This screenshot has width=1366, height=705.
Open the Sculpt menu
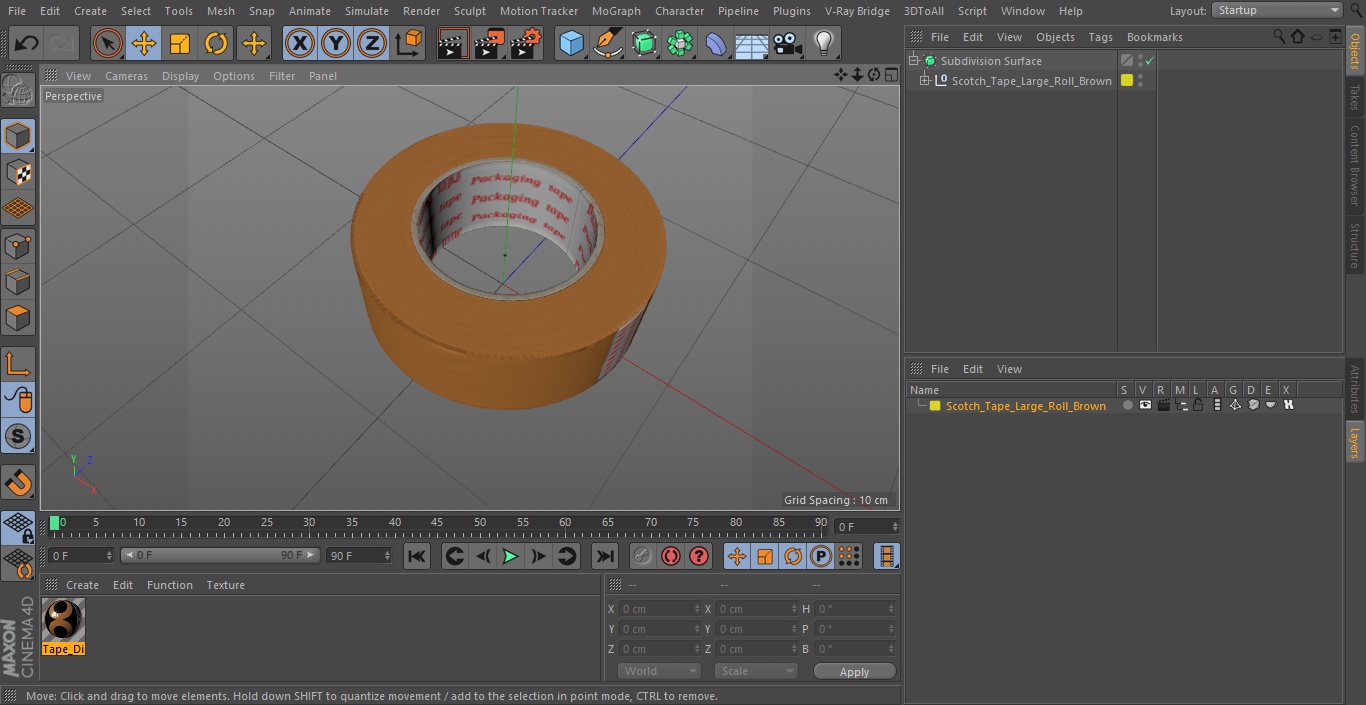click(x=469, y=11)
